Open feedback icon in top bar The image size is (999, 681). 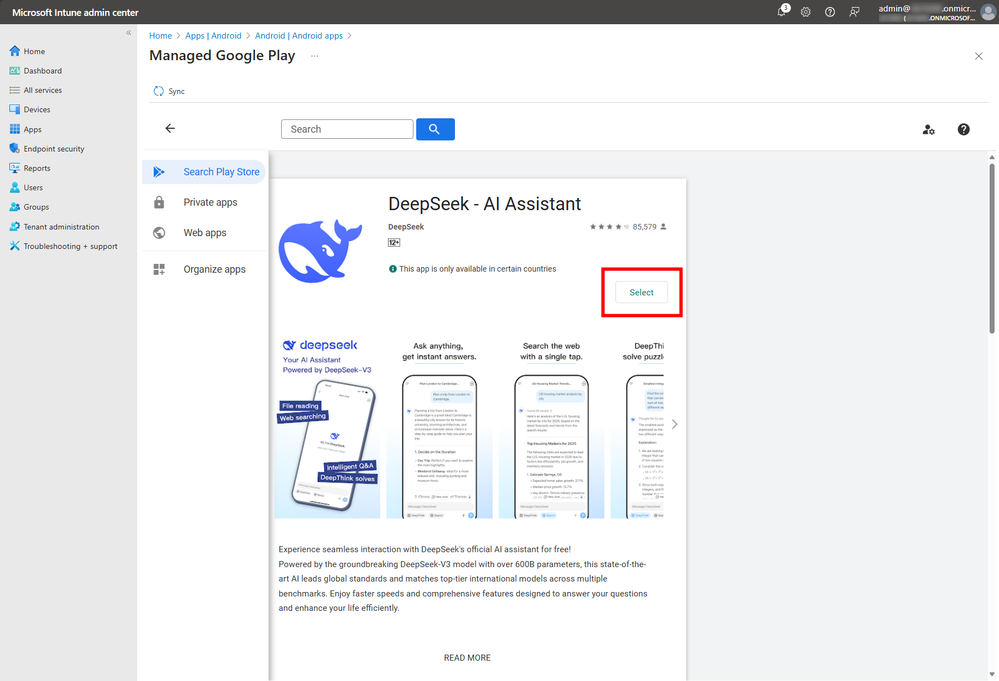(854, 12)
